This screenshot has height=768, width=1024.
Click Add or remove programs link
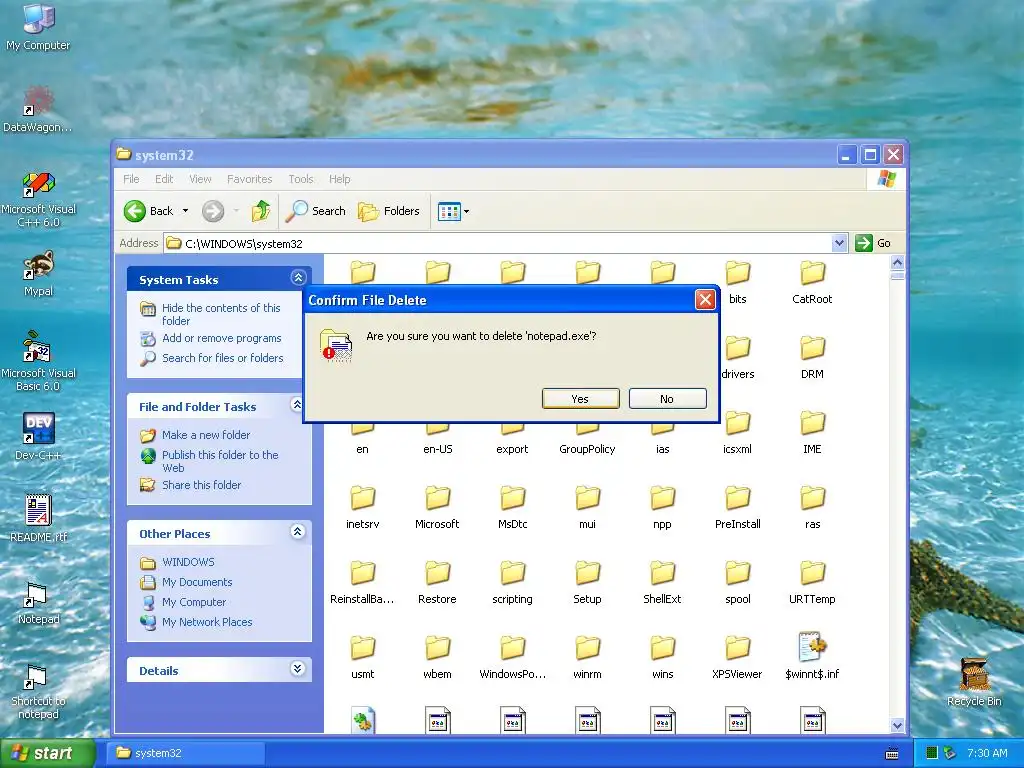221,338
